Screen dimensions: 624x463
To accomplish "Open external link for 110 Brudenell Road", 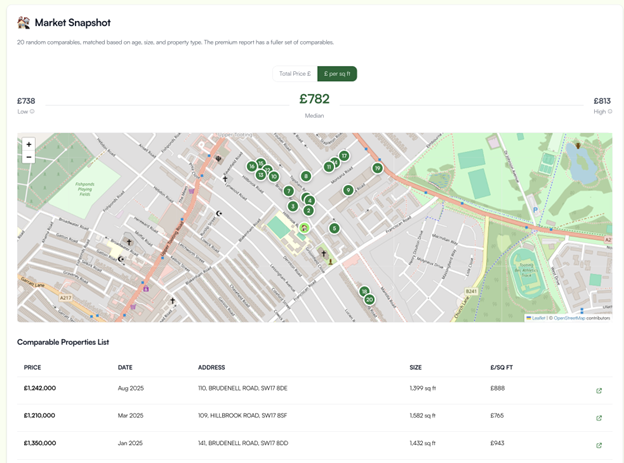I will click(x=599, y=391).
